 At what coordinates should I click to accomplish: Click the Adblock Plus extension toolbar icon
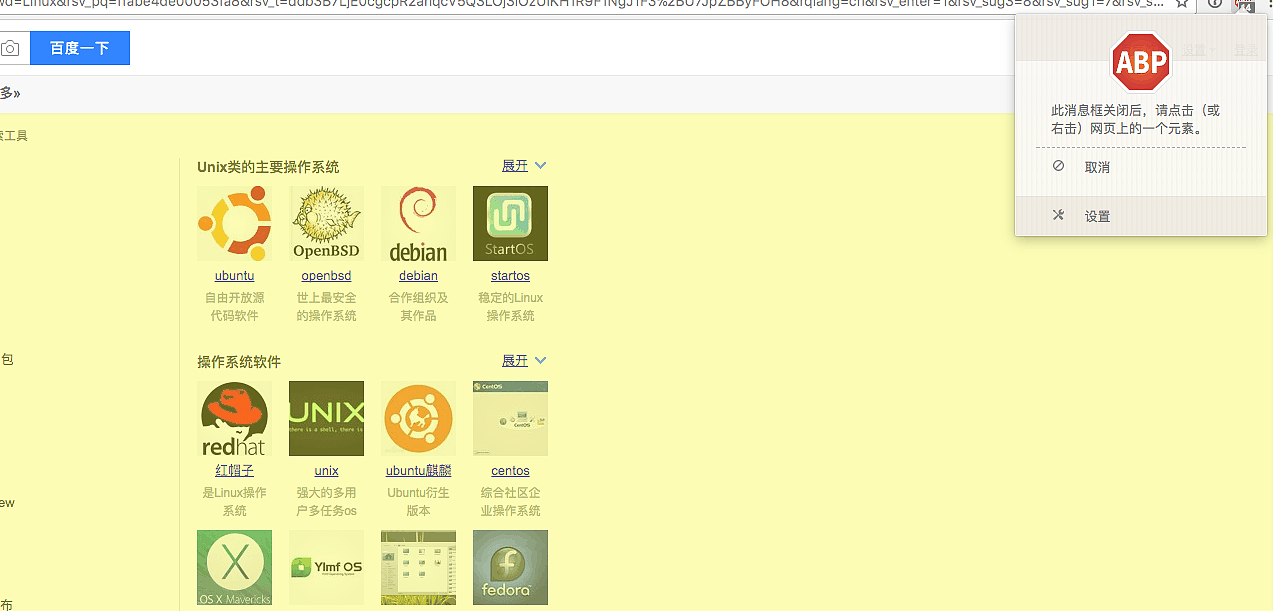[x=1245, y=4]
